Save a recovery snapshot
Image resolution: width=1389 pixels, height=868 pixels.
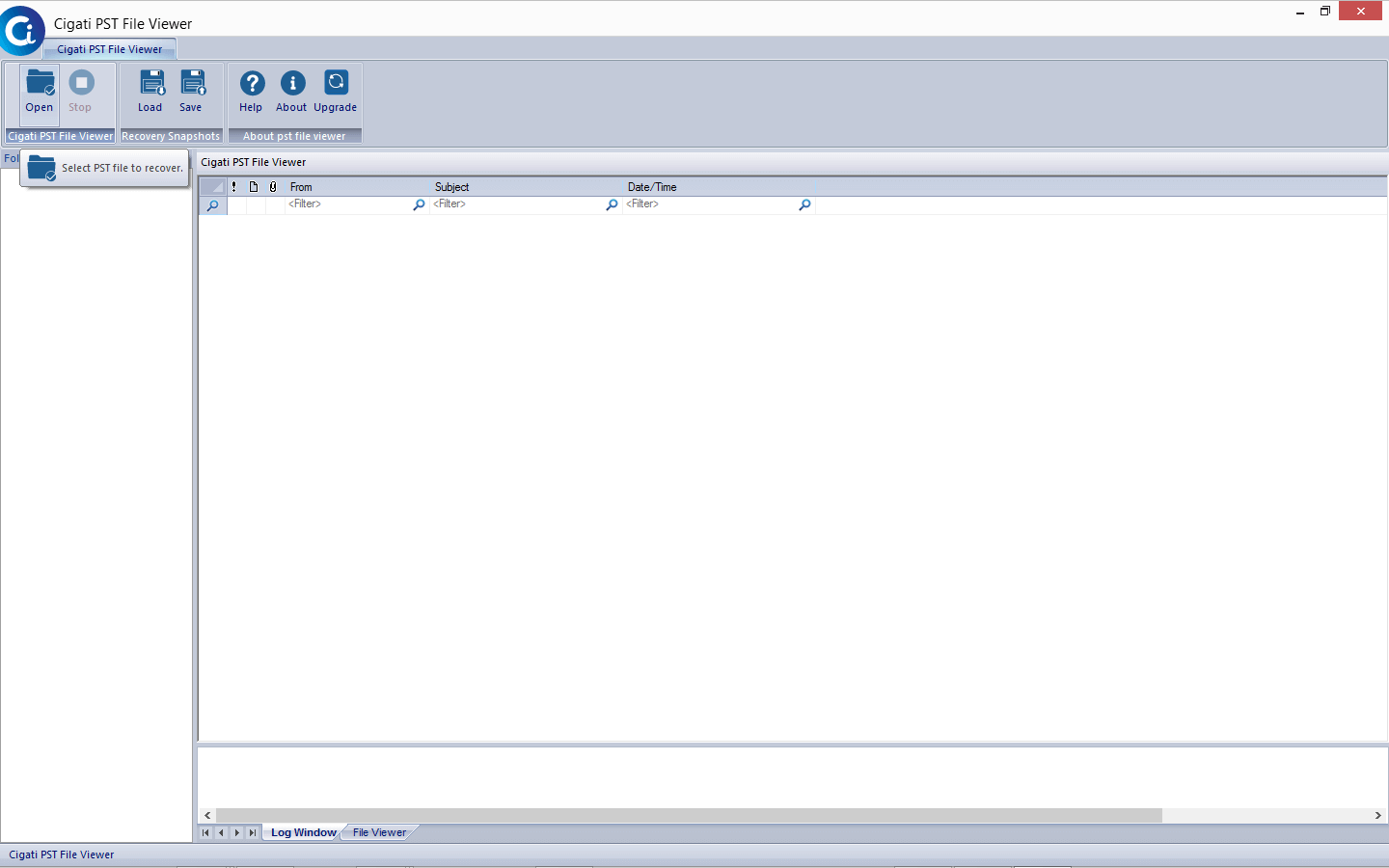coord(191,93)
